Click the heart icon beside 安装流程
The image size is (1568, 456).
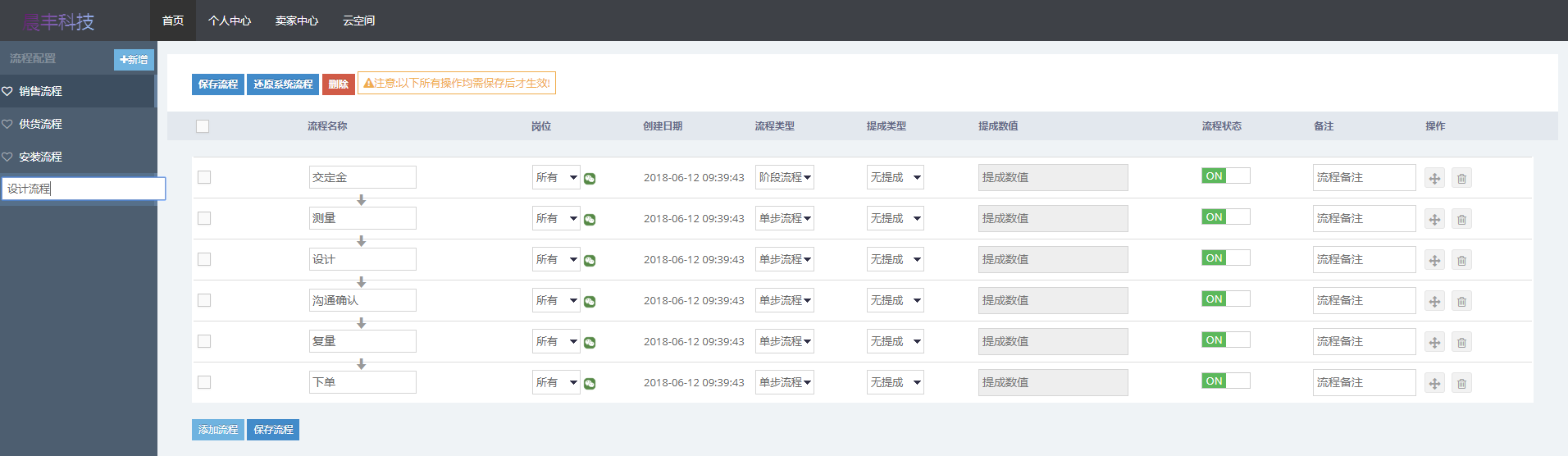[7, 157]
